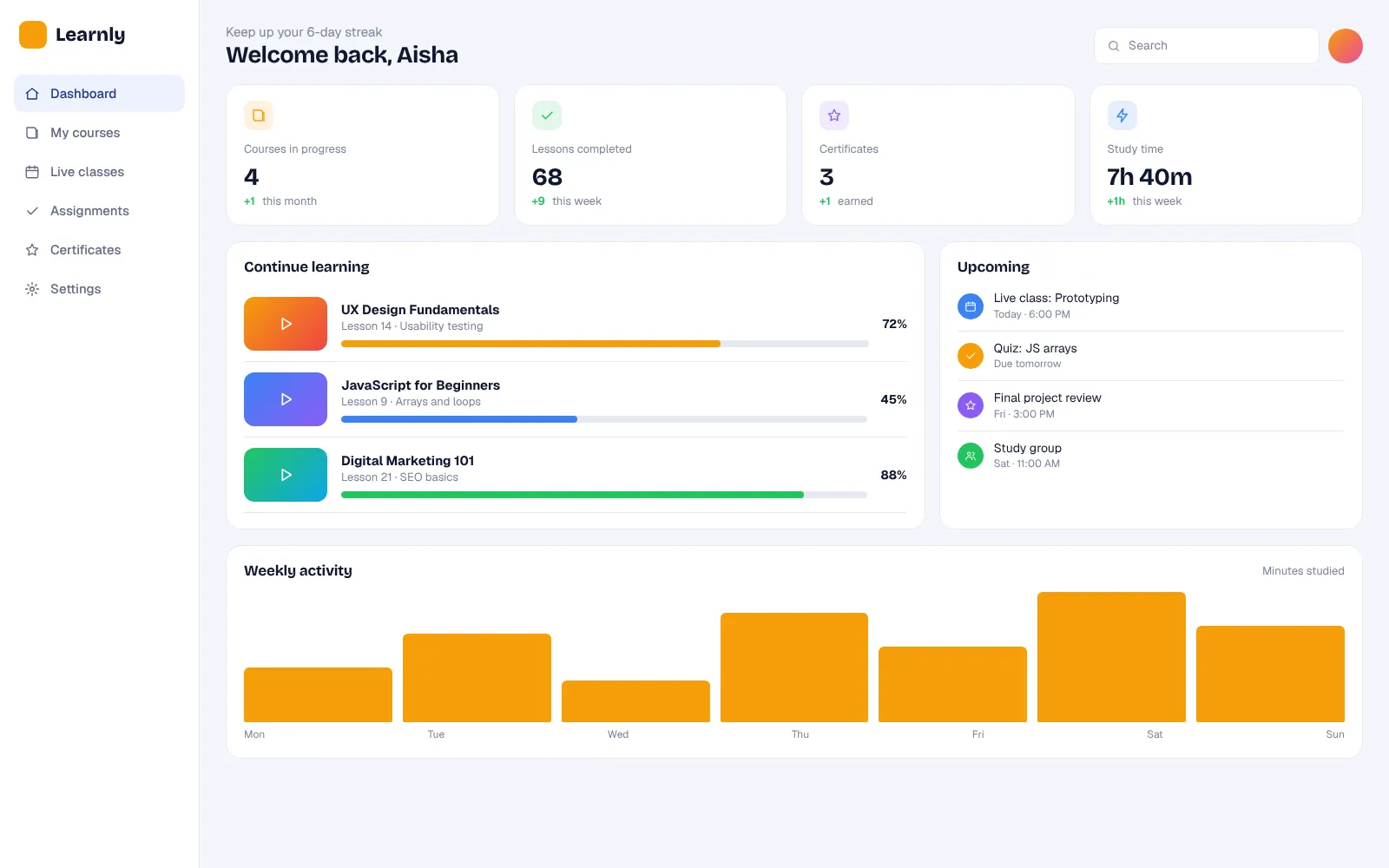Open Digital Marketing 101 course title
This screenshot has height=868, width=1389.
tap(408, 461)
